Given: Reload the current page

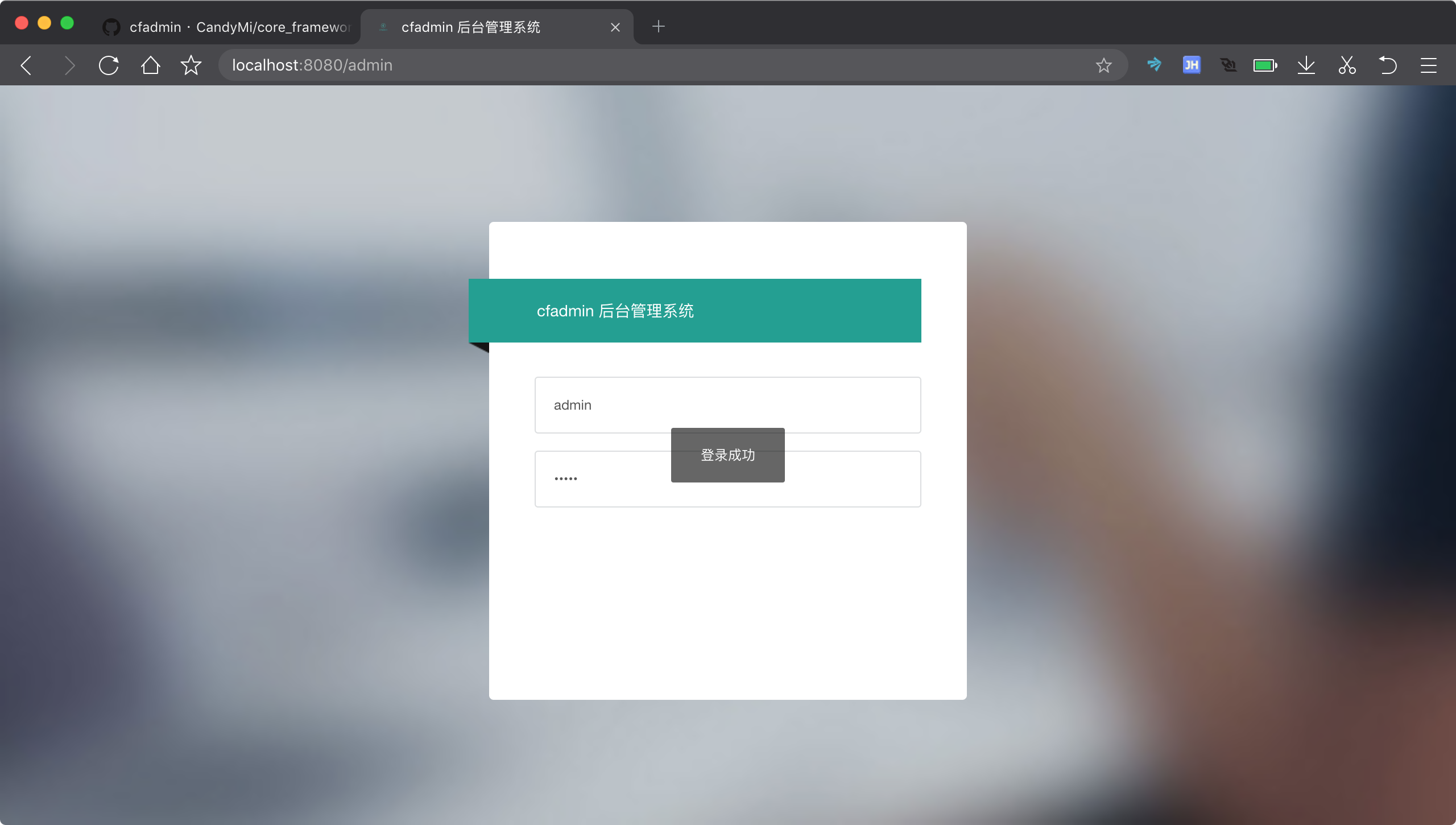Looking at the screenshot, I should pyautogui.click(x=108, y=65).
